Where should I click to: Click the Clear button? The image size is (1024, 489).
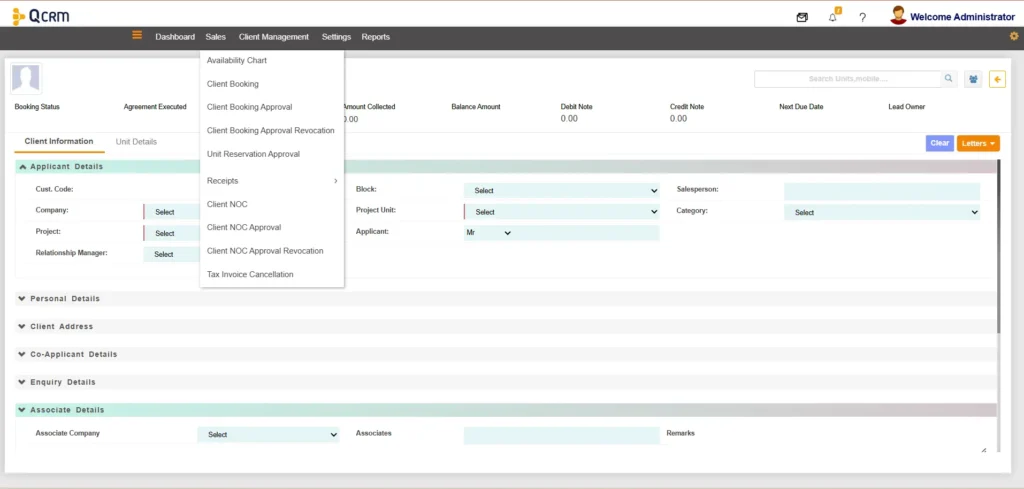[x=940, y=143]
